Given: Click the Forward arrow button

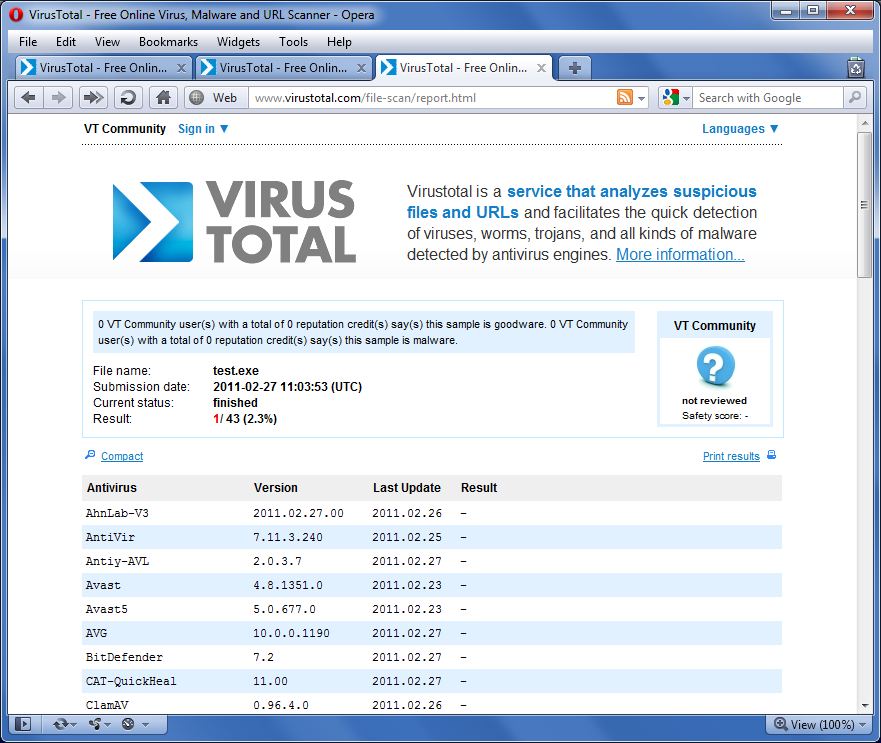Looking at the screenshot, I should [58, 98].
